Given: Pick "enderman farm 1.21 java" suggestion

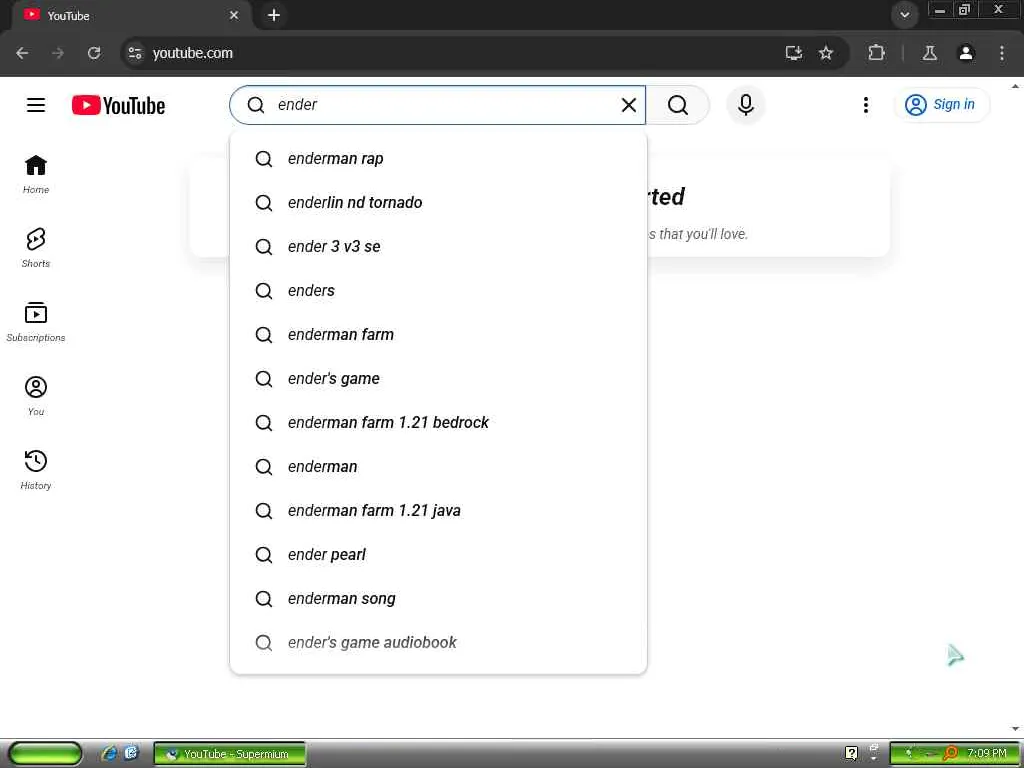Looking at the screenshot, I should click(x=438, y=511).
